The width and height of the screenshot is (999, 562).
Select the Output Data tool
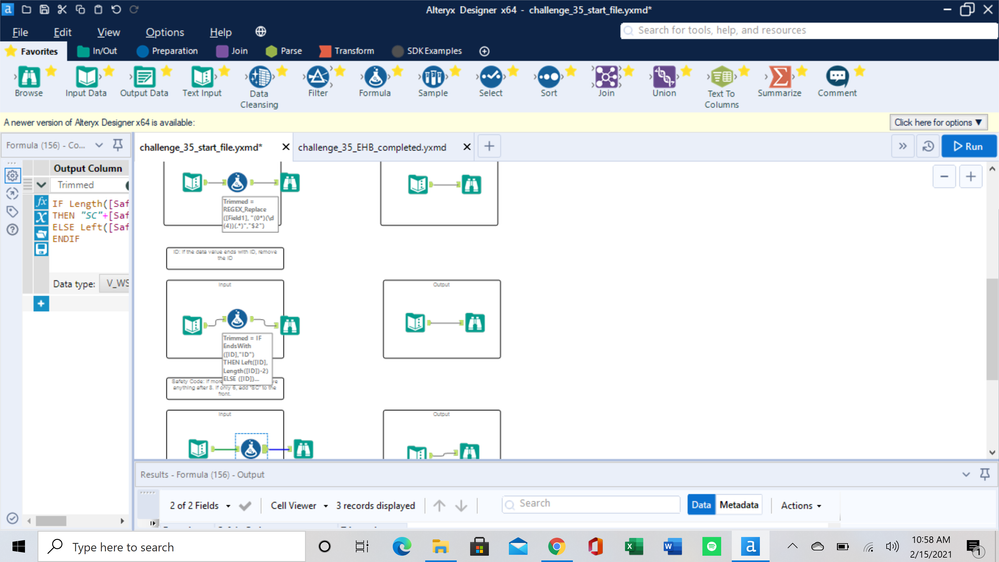144,78
